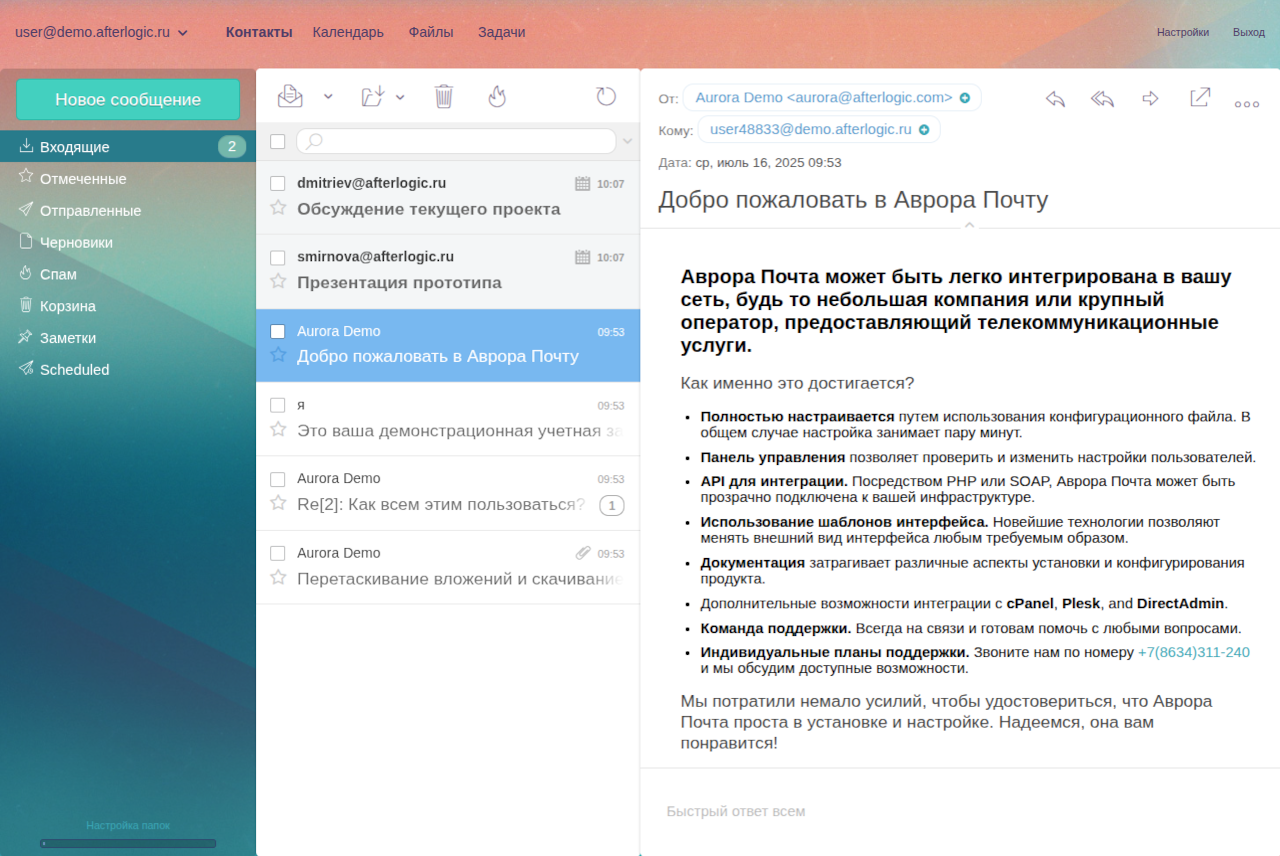Open the three-dots more actions menu
Viewport: 1280px width, 856px height.
pos(1246,103)
